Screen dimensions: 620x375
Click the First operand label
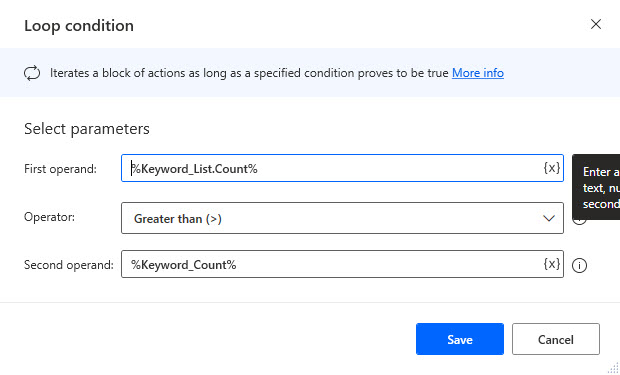[60, 169]
